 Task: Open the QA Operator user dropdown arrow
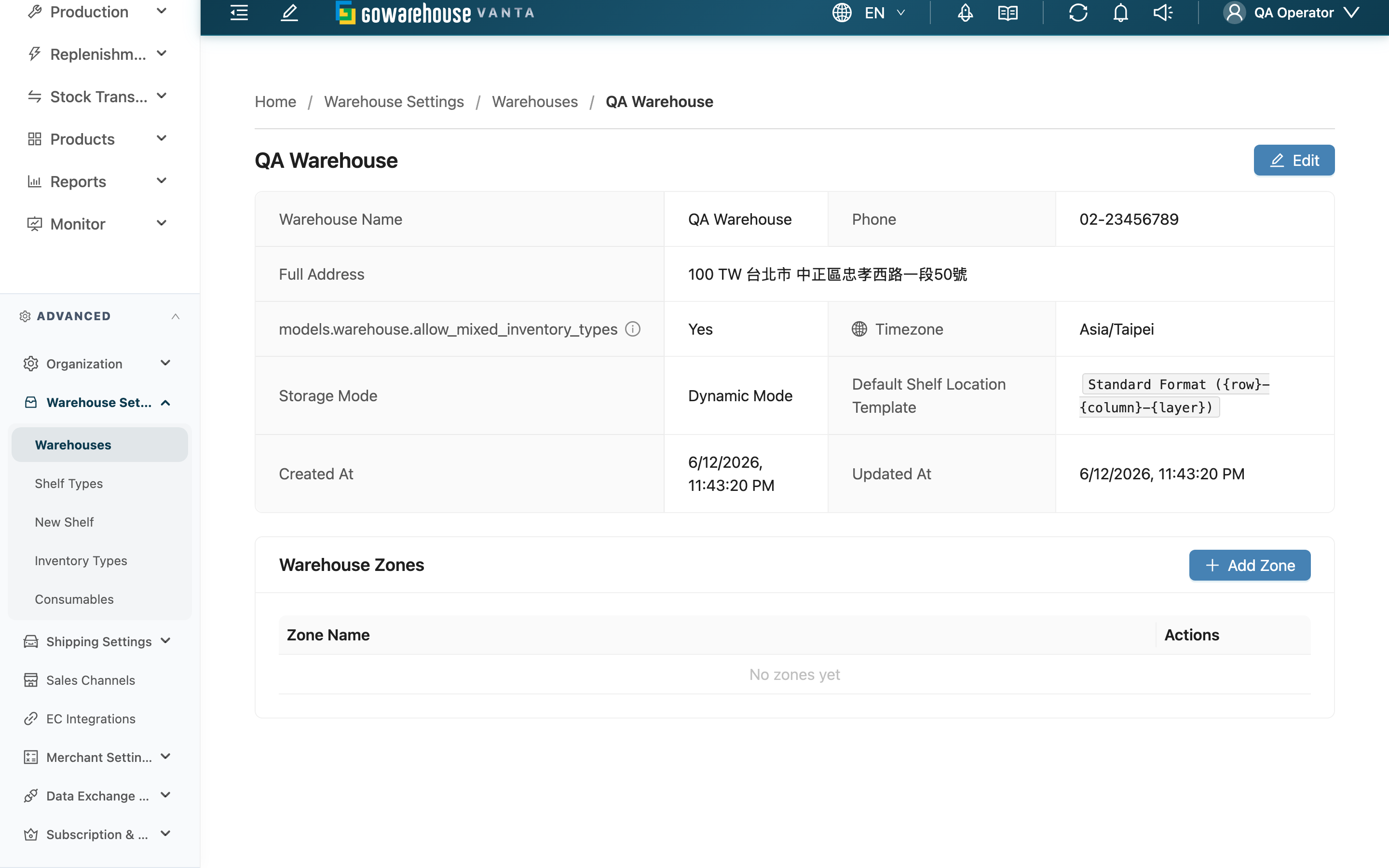[x=1352, y=13]
